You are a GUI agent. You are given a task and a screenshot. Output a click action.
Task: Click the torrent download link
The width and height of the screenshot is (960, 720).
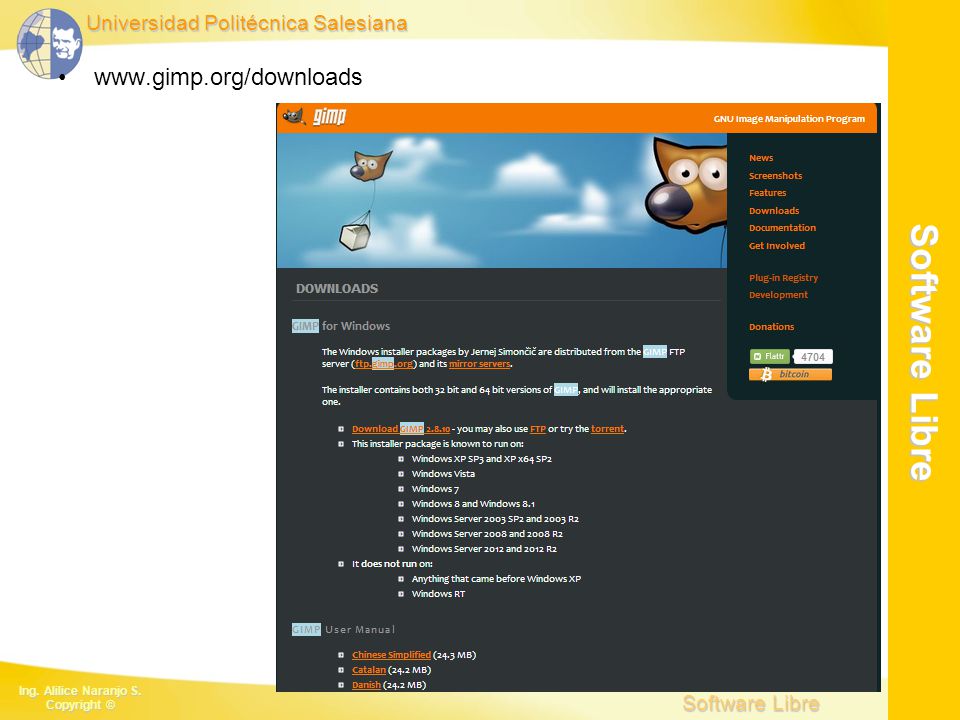pos(607,429)
